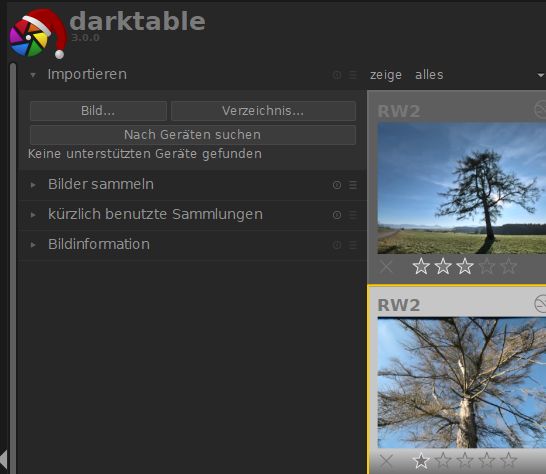Collapse the Importieren module
The height and width of the screenshot is (474, 546).
[33, 75]
